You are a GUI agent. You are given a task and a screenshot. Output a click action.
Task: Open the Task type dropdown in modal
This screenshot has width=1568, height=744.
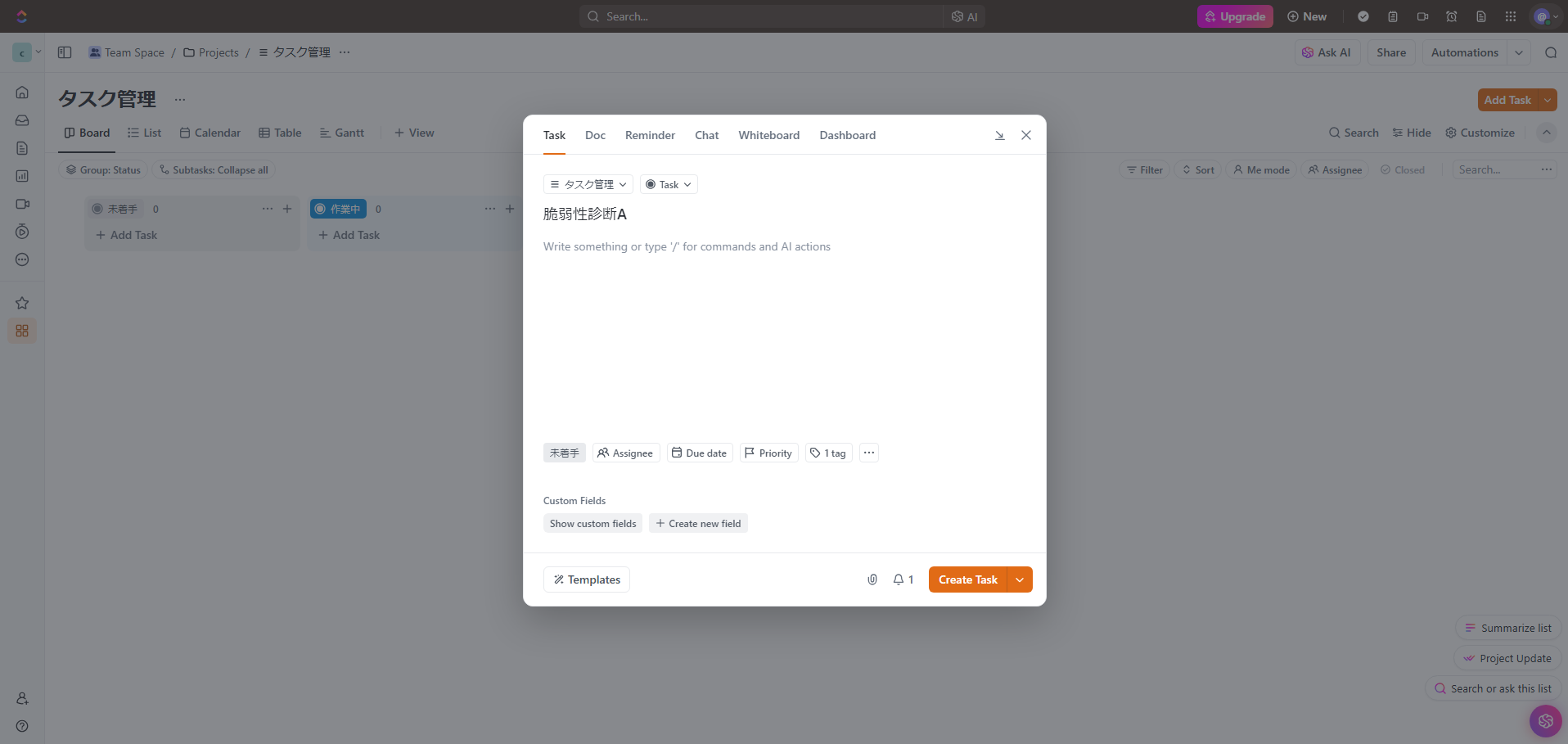click(x=669, y=184)
